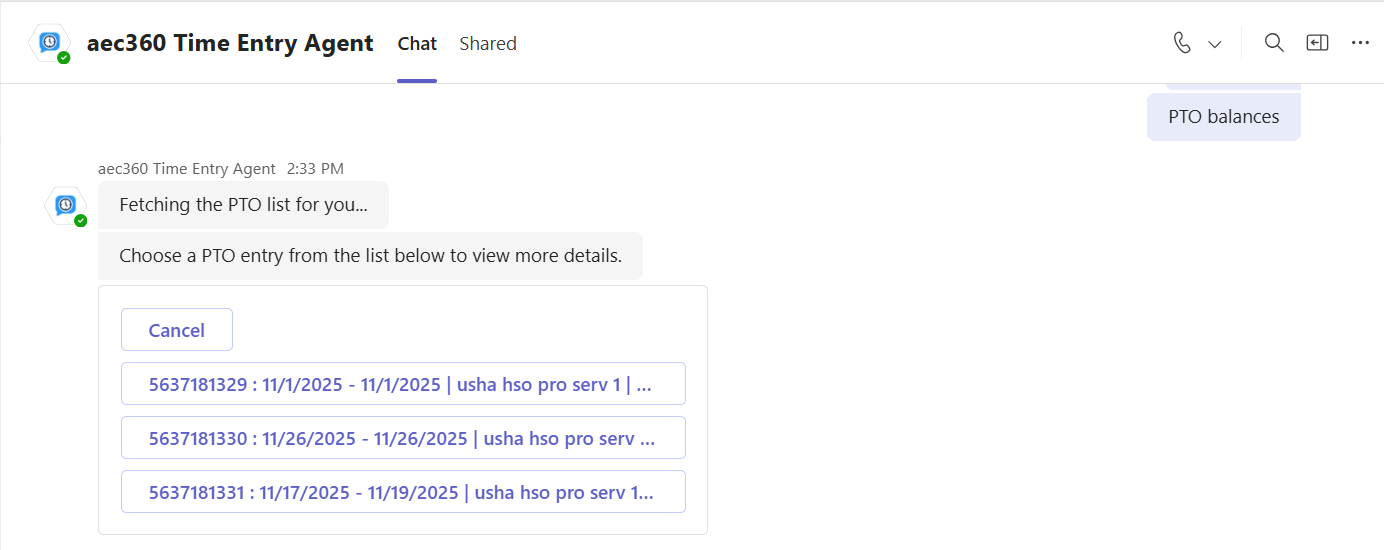
Task: Select PTO entry 5637181330 dated 11/26/2025
Action: pos(403,438)
